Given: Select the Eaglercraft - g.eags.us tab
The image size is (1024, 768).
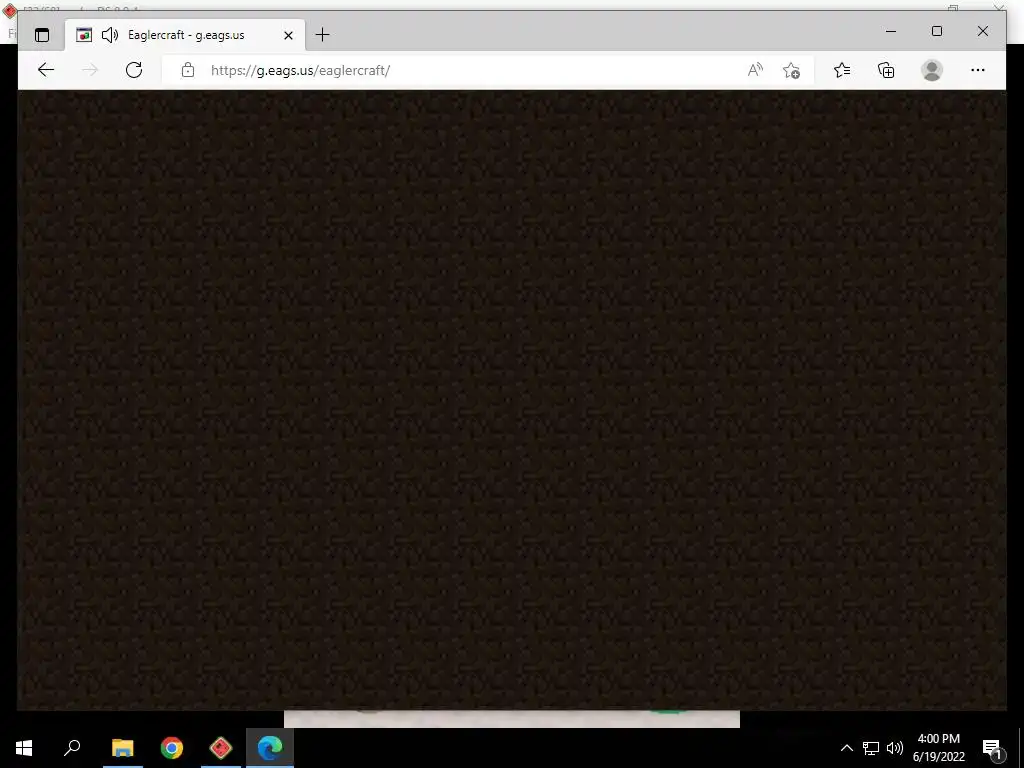Looking at the screenshot, I should click(x=185, y=35).
